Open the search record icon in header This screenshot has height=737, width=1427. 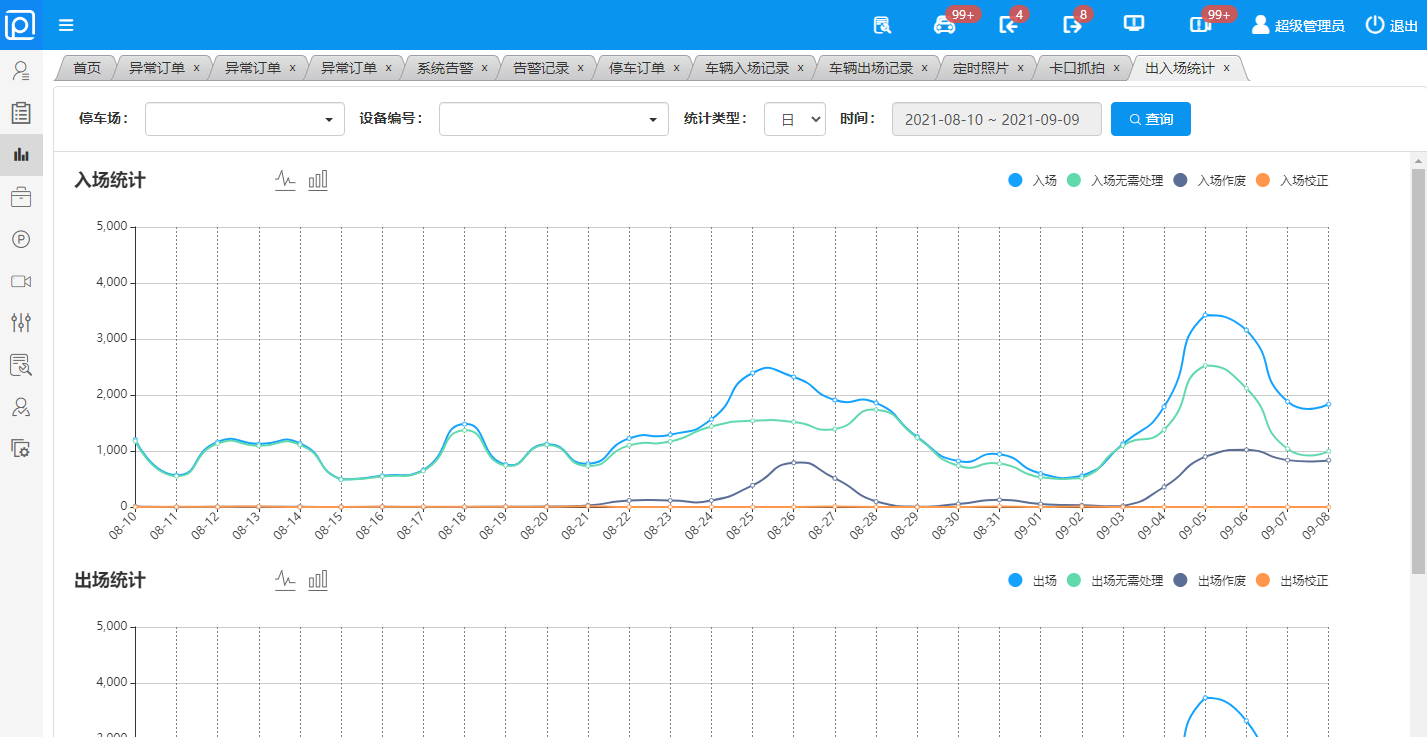click(882, 26)
